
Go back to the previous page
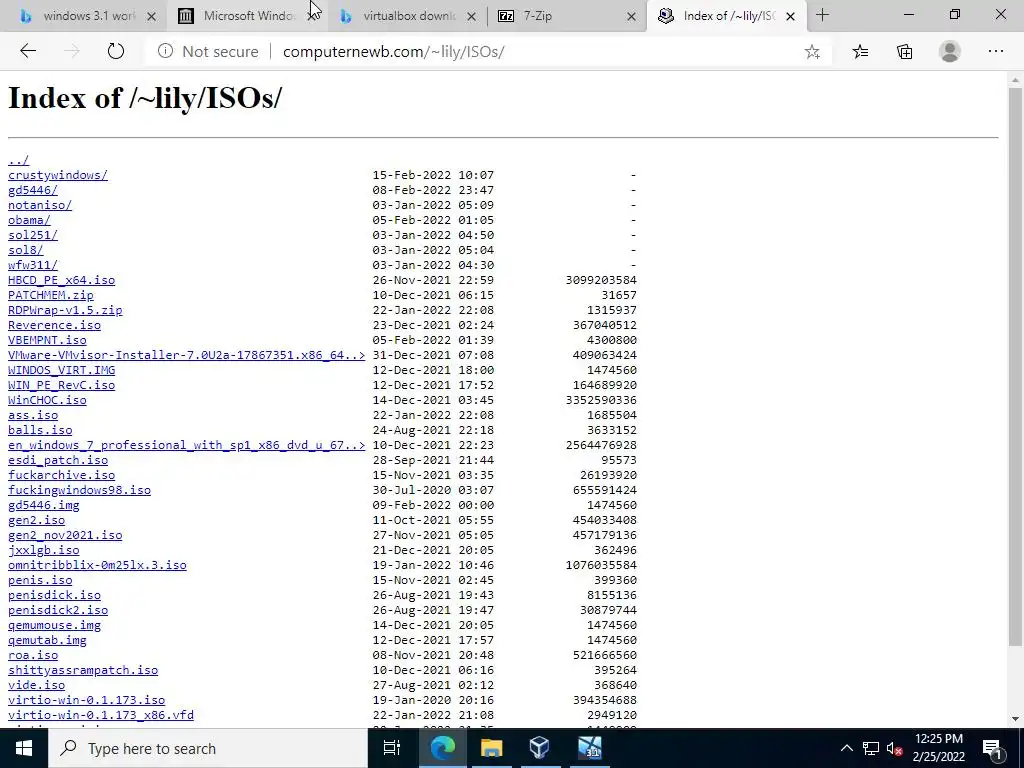(28, 52)
